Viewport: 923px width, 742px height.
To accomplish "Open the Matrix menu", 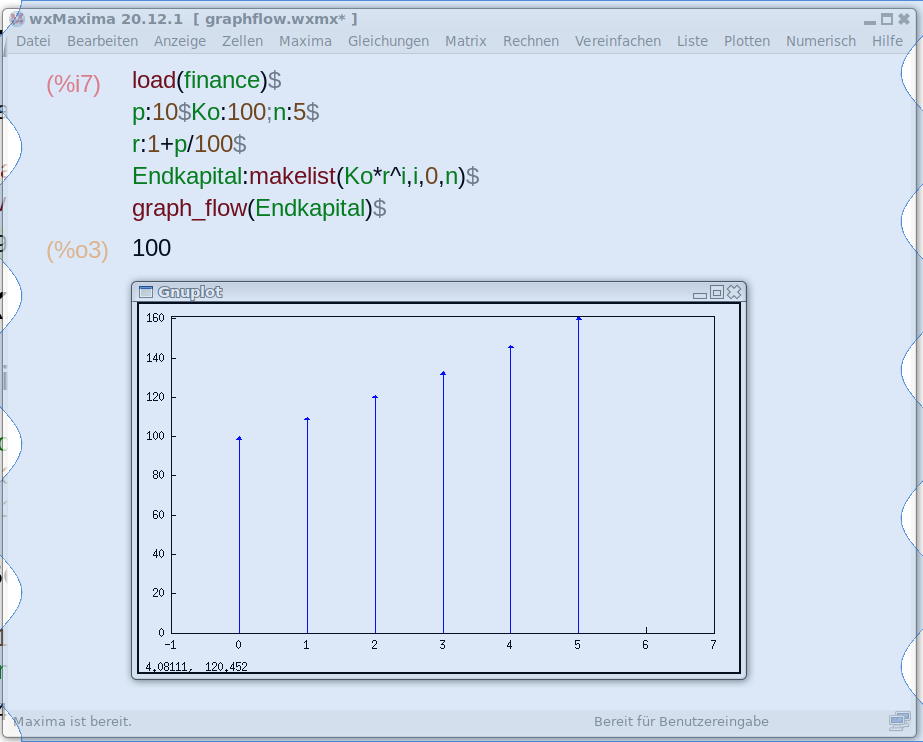I will 466,41.
